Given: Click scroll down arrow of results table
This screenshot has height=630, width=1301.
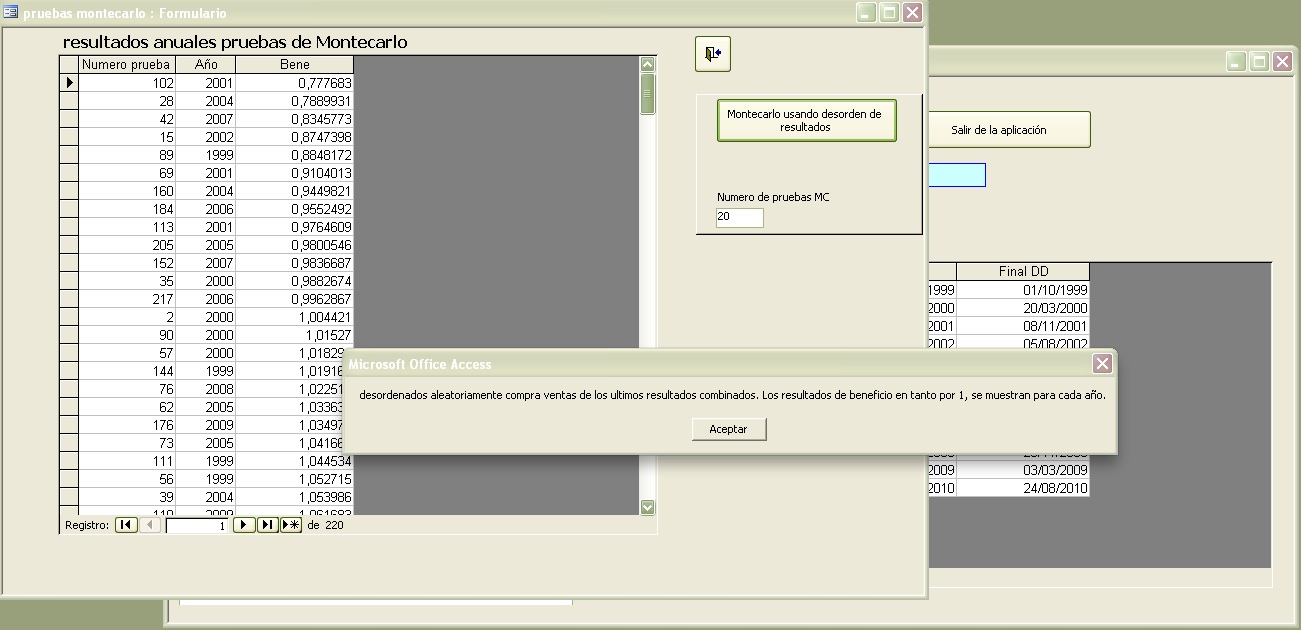Looking at the screenshot, I should (647, 507).
